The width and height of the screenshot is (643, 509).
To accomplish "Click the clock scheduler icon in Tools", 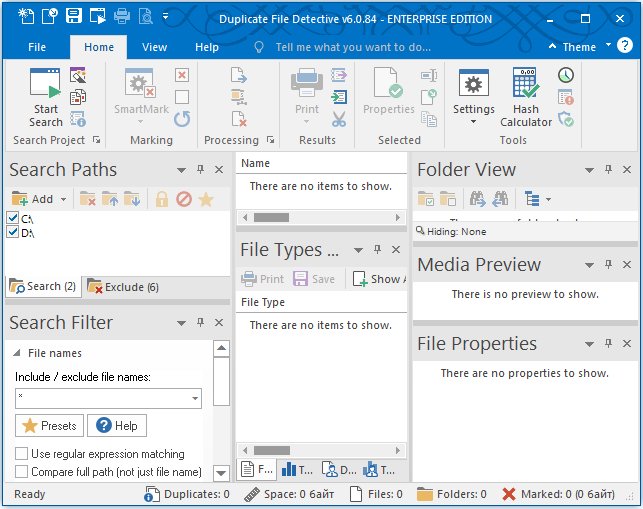I will pyautogui.click(x=566, y=75).
